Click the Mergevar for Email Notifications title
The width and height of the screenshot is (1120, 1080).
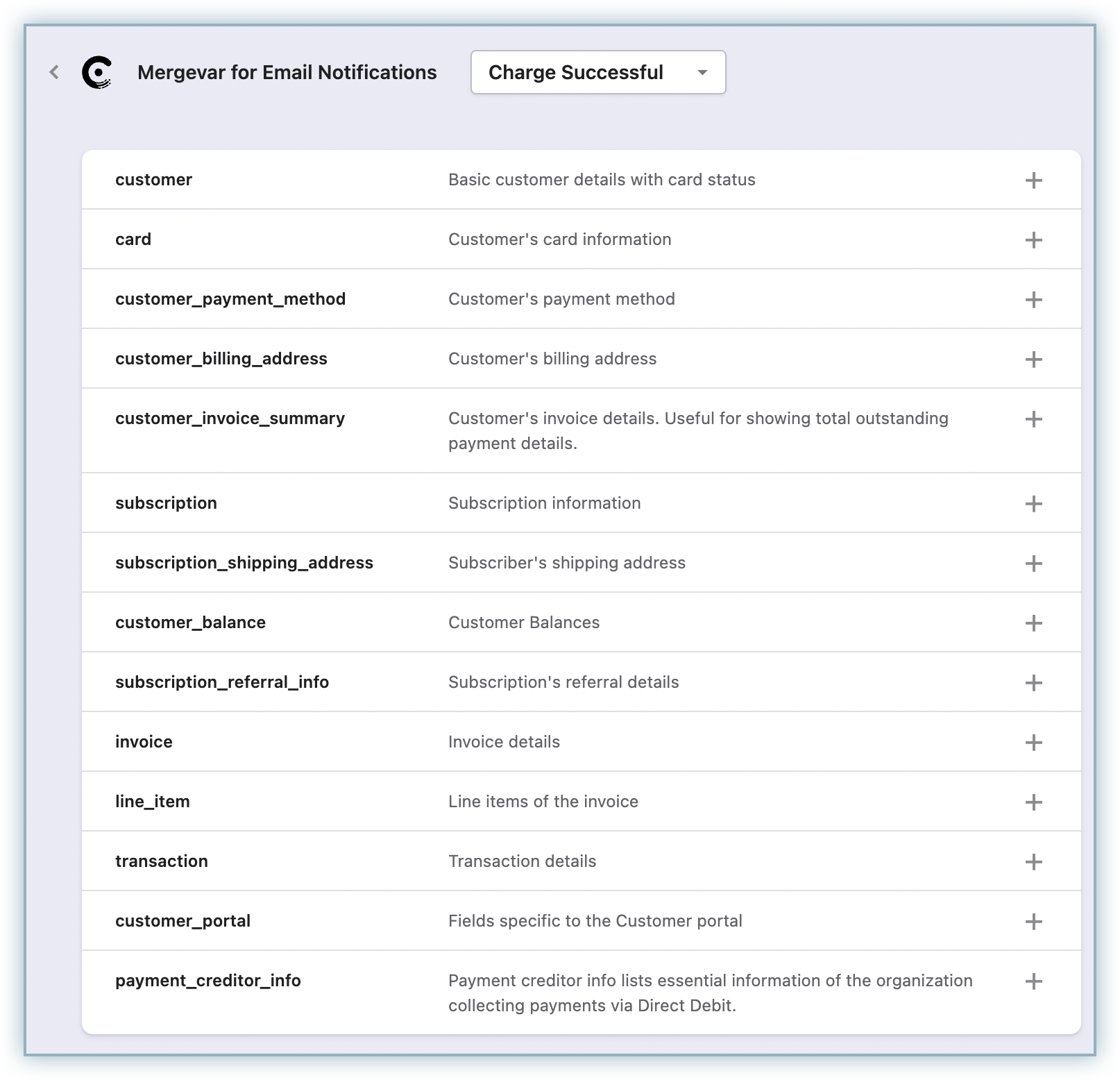click(x=287, y=73)
